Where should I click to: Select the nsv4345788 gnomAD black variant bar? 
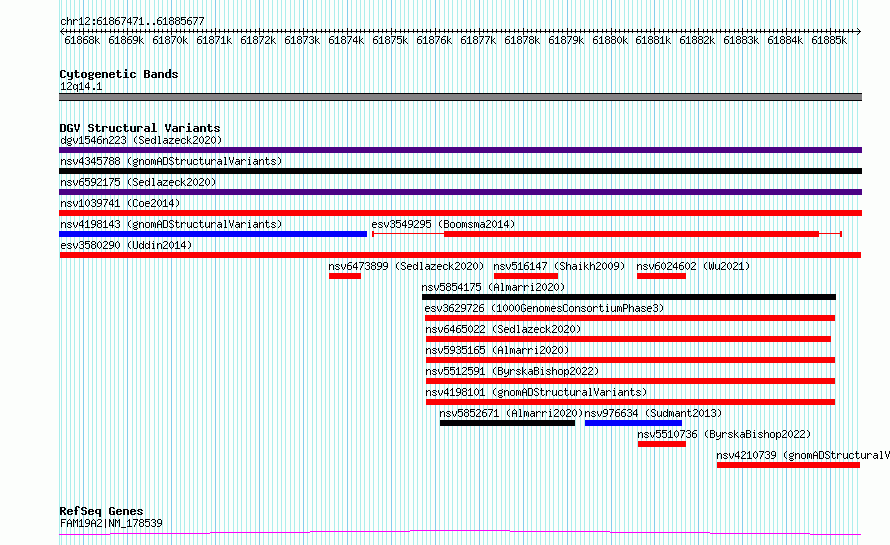click(460, 171)
